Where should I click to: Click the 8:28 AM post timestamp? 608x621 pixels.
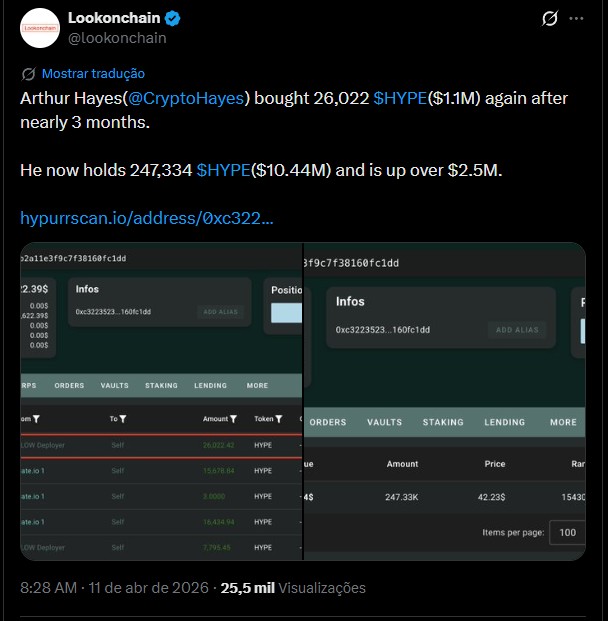(48, 588)
